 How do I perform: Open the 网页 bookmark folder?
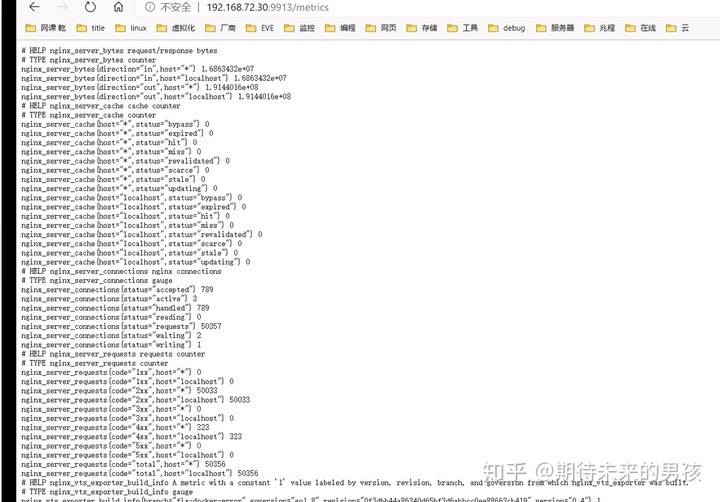click(381, 28)
